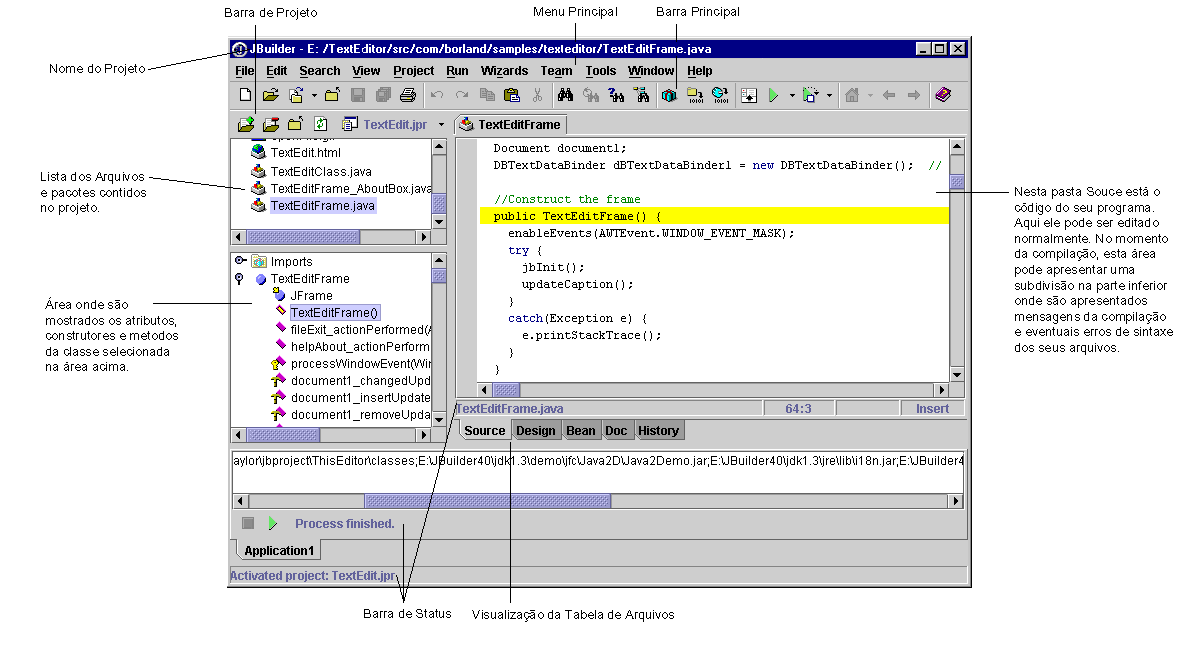
Task: Open the File menu
Action: click(x=245, y=71)
